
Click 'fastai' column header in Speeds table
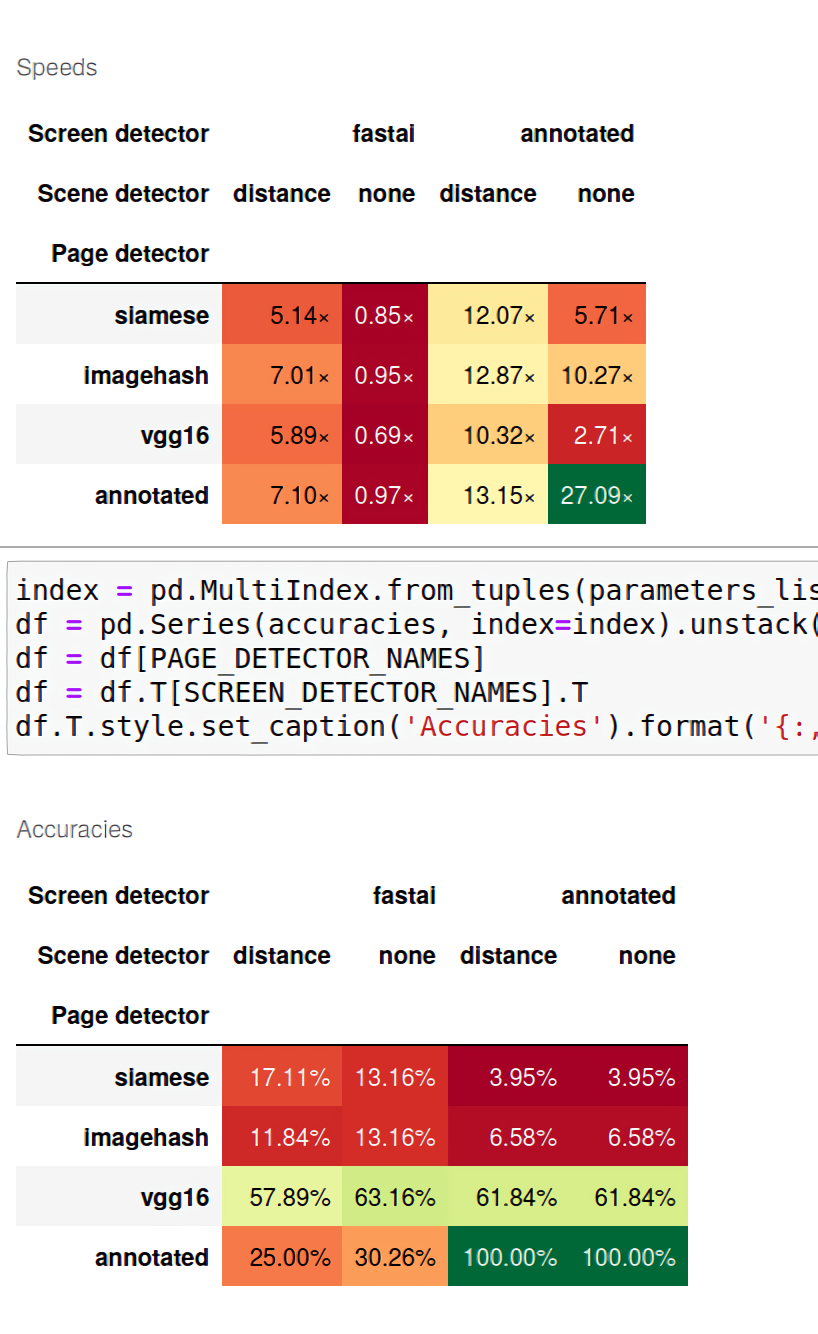tap(383, 134)
